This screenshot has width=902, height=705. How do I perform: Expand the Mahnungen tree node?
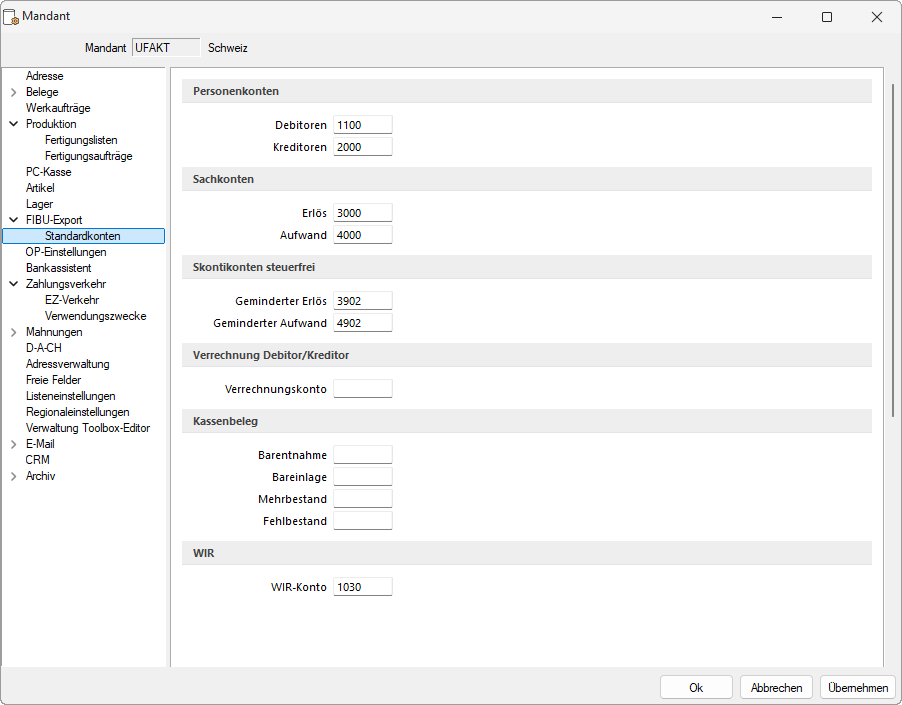[x=14, y=332]
